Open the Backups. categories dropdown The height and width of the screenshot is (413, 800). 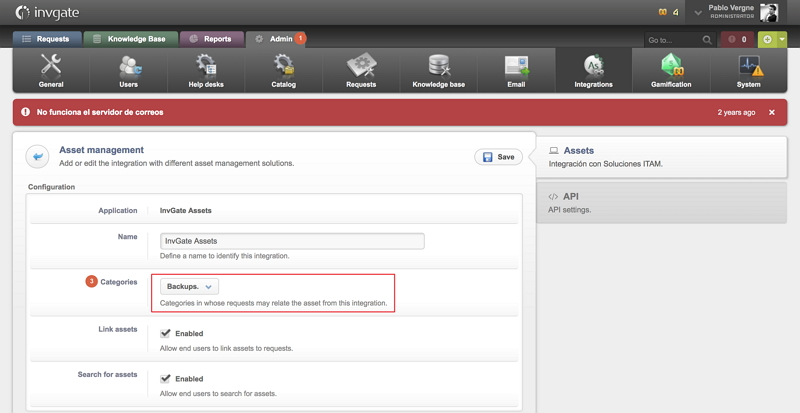tap(189, 286)
